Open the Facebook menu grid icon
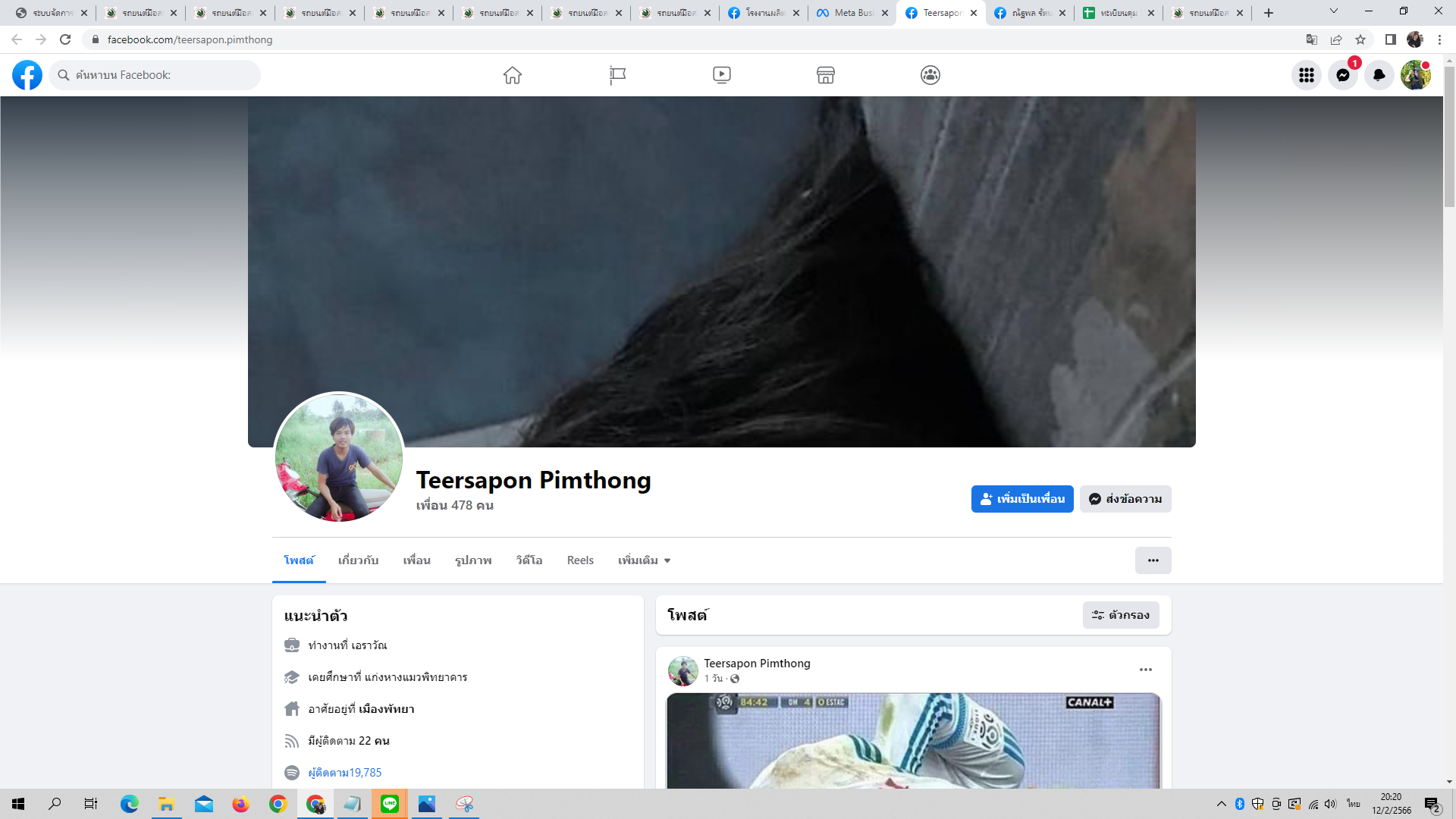 (x=1306, y=75)
